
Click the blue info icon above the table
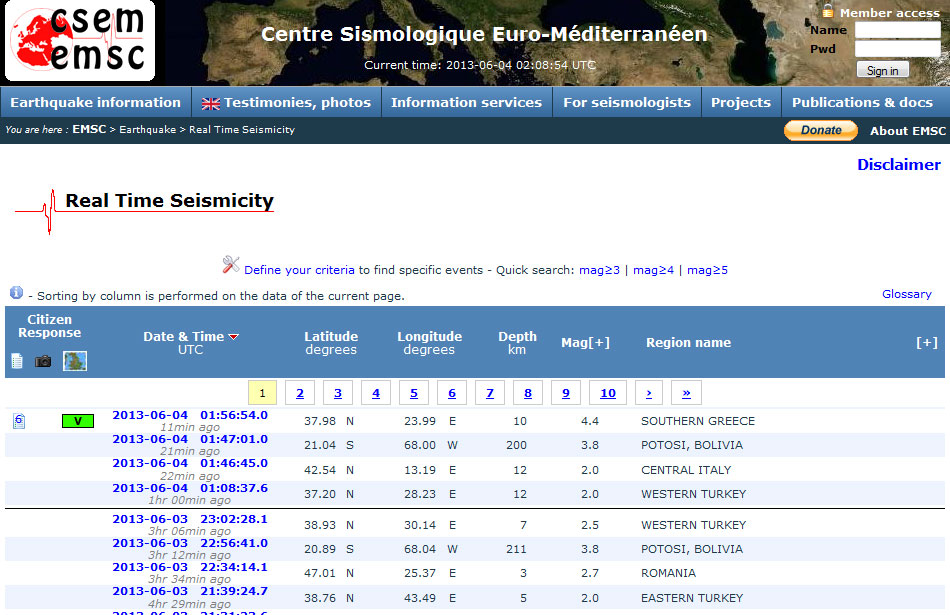16,293
